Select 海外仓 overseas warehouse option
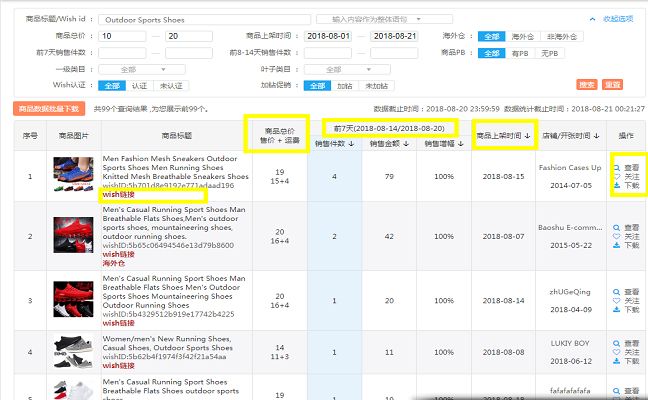 [x=523, y=36]
